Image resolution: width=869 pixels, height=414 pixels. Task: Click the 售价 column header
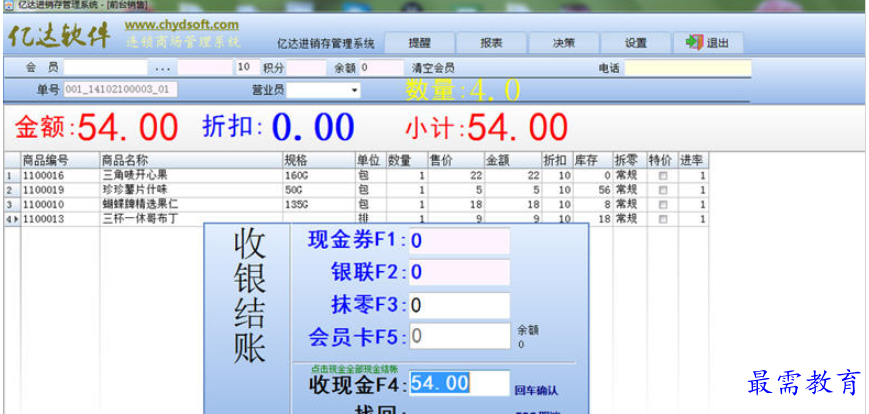coord(457,161)
